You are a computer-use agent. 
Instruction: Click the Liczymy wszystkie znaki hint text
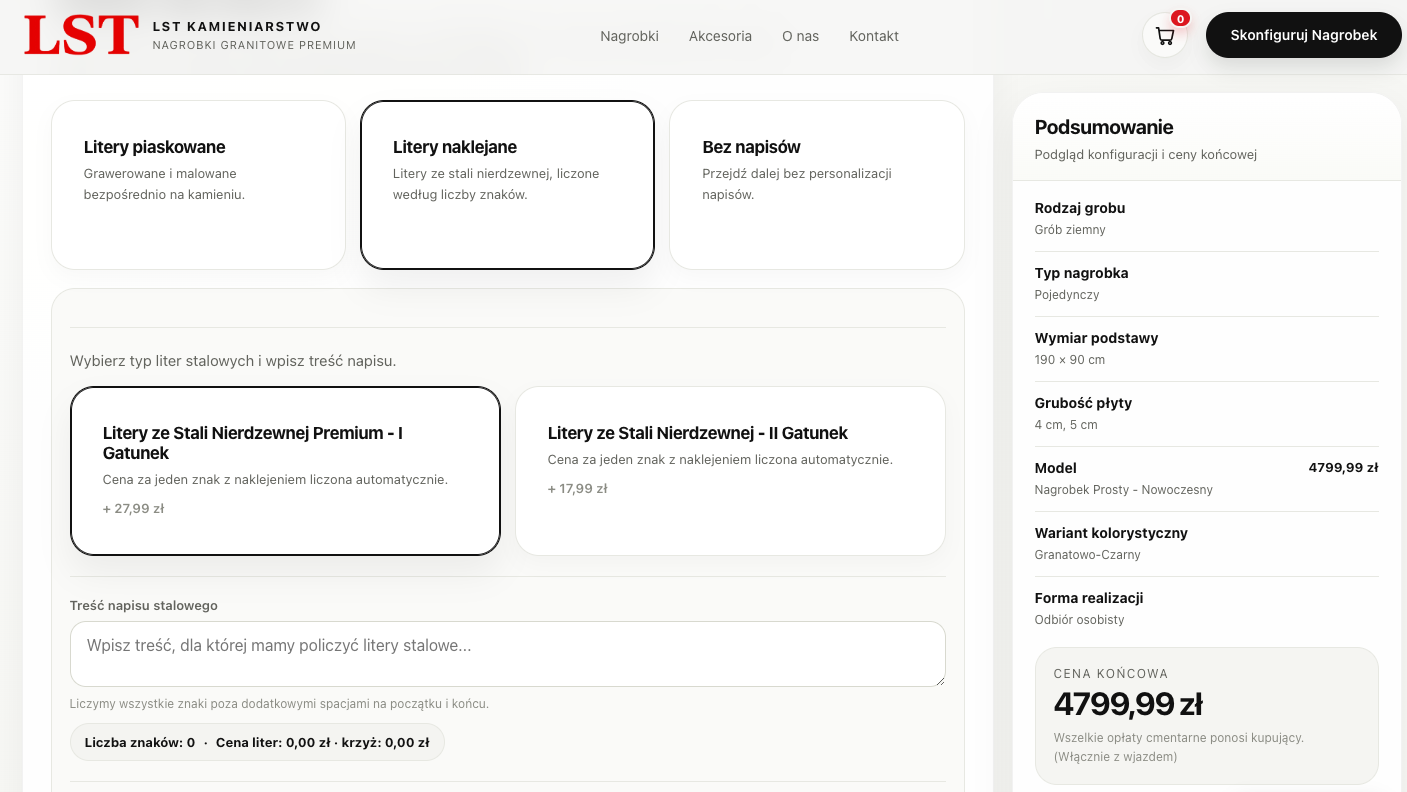point(279,704)
